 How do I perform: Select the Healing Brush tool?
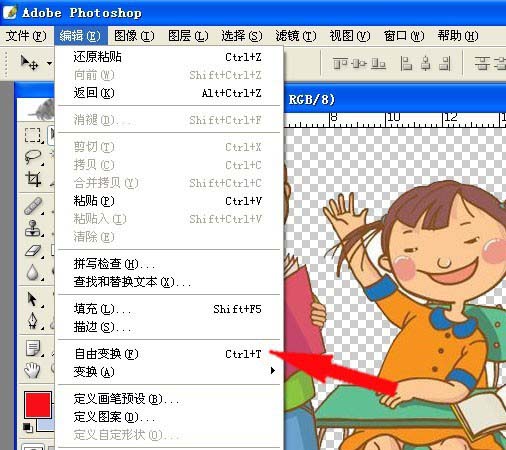[33, 206]
